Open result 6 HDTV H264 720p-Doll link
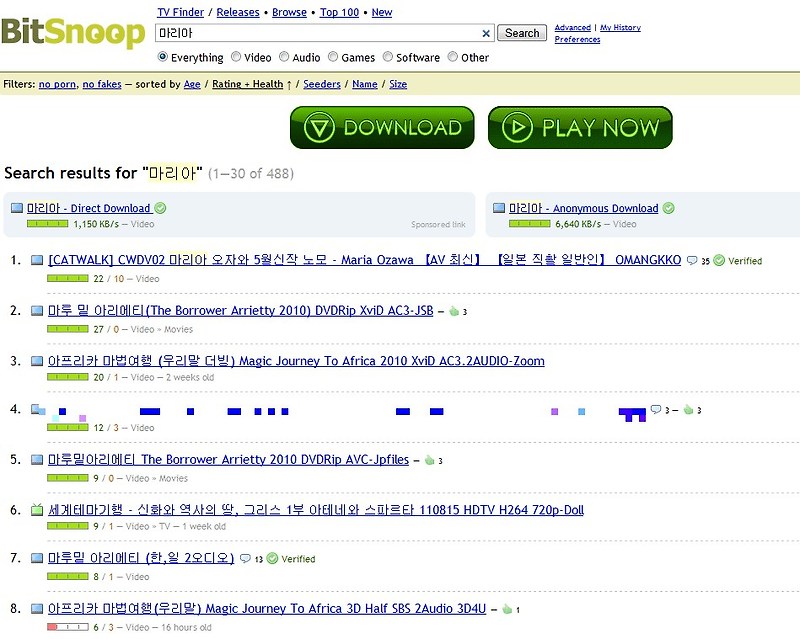The width and height of the screenshot is (800, 639). [x=316, y=509]
